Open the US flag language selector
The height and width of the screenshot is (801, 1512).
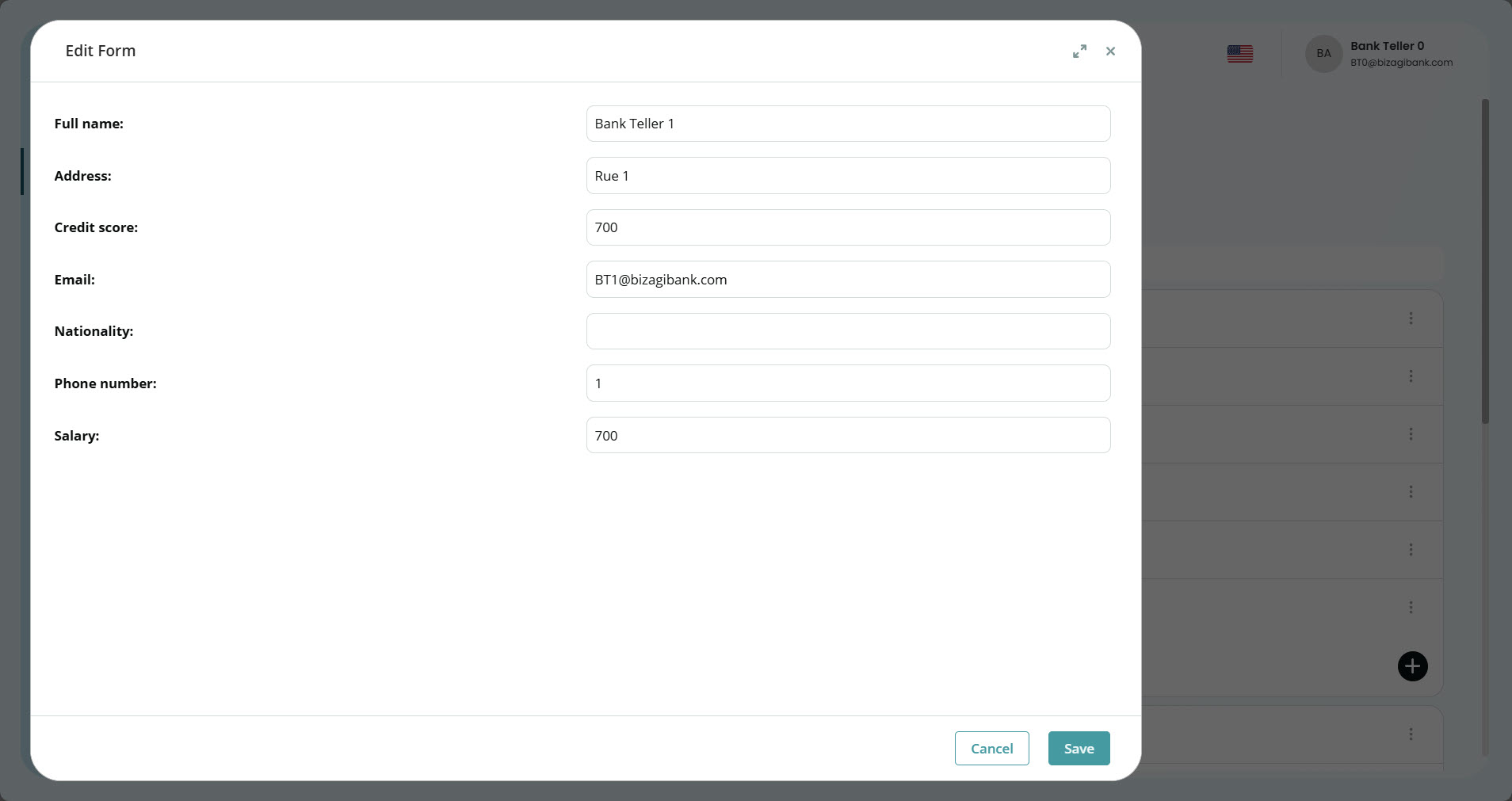(x=1239, y=53)
